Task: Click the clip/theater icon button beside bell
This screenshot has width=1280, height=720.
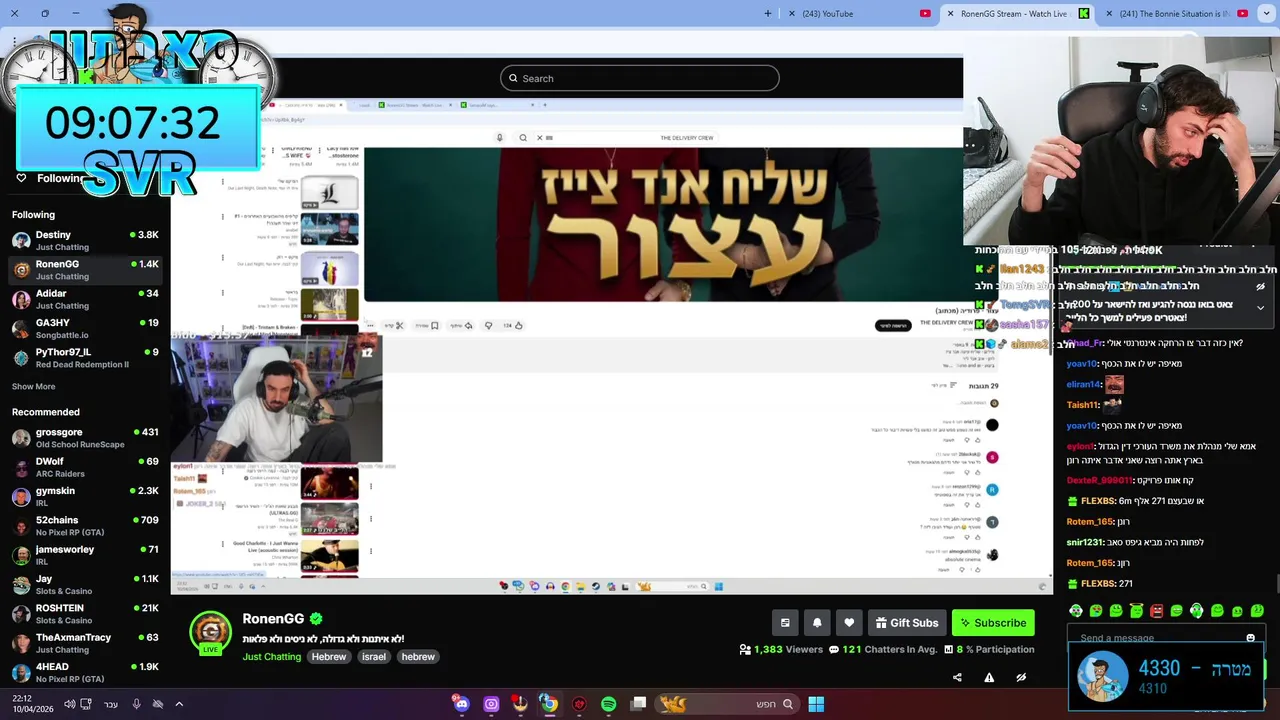Action: tap(785, 623)
